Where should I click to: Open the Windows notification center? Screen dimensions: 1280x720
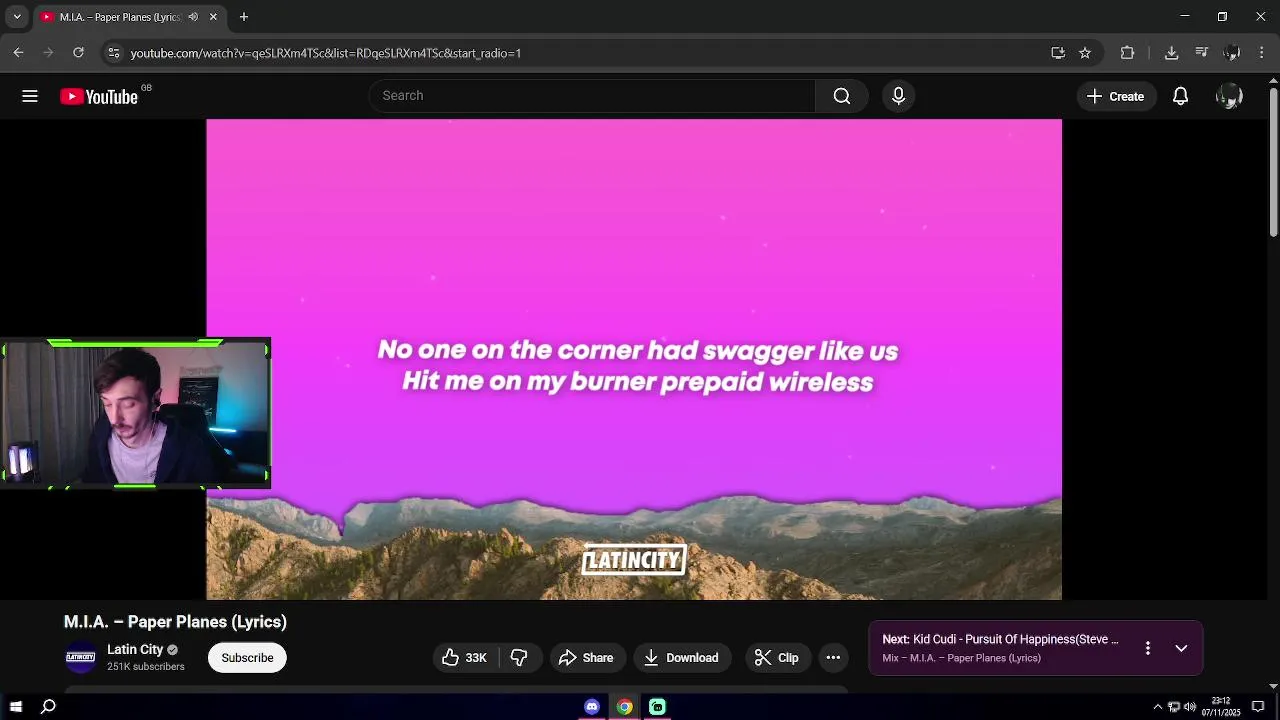(x=1258, y=707)
